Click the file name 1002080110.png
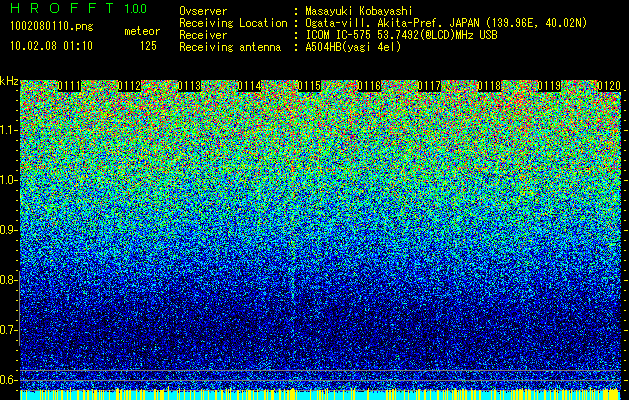This screenshot has width=629, height=400. pos(52,27)
